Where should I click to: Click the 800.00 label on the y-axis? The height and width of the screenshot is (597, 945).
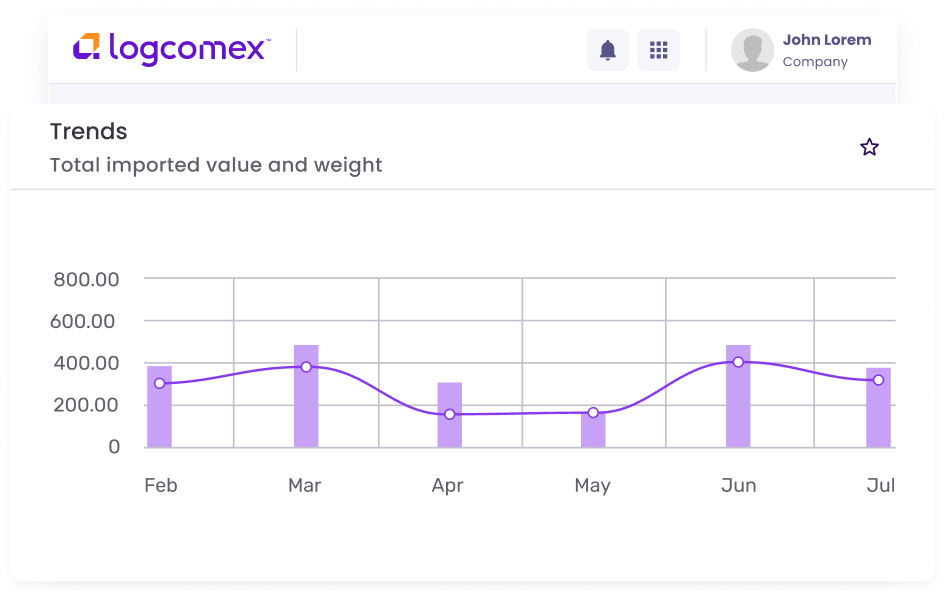pyautogui.click(x=86, y=280)
